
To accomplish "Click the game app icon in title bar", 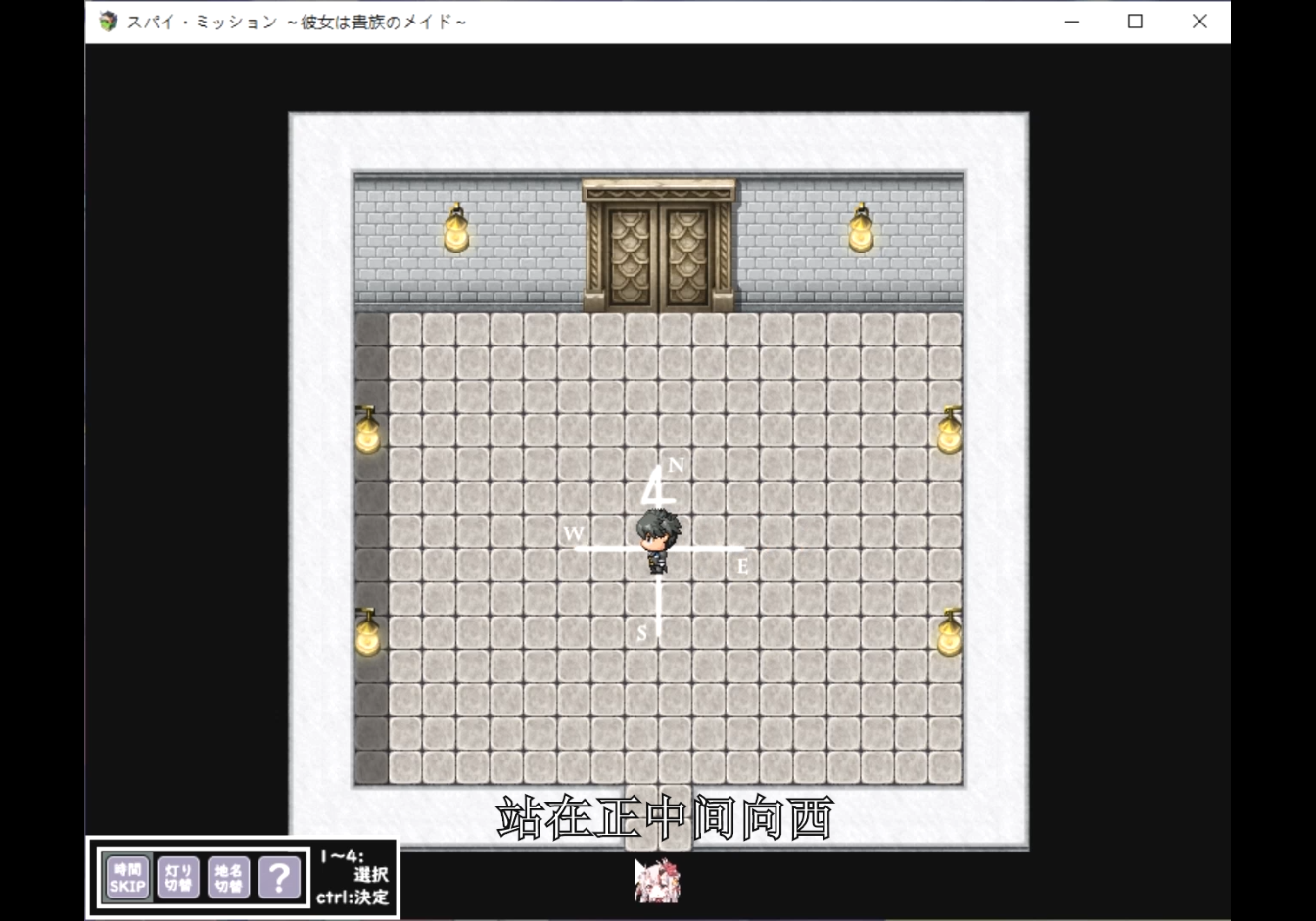I will [x=108, y=21].
